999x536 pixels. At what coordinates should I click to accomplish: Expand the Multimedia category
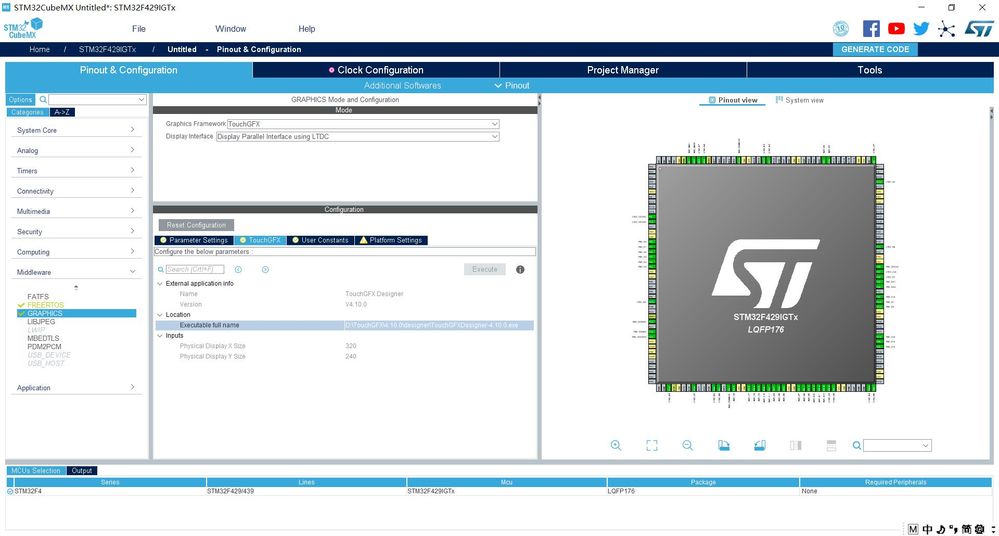pyautogui.click(x=75, y=211)
